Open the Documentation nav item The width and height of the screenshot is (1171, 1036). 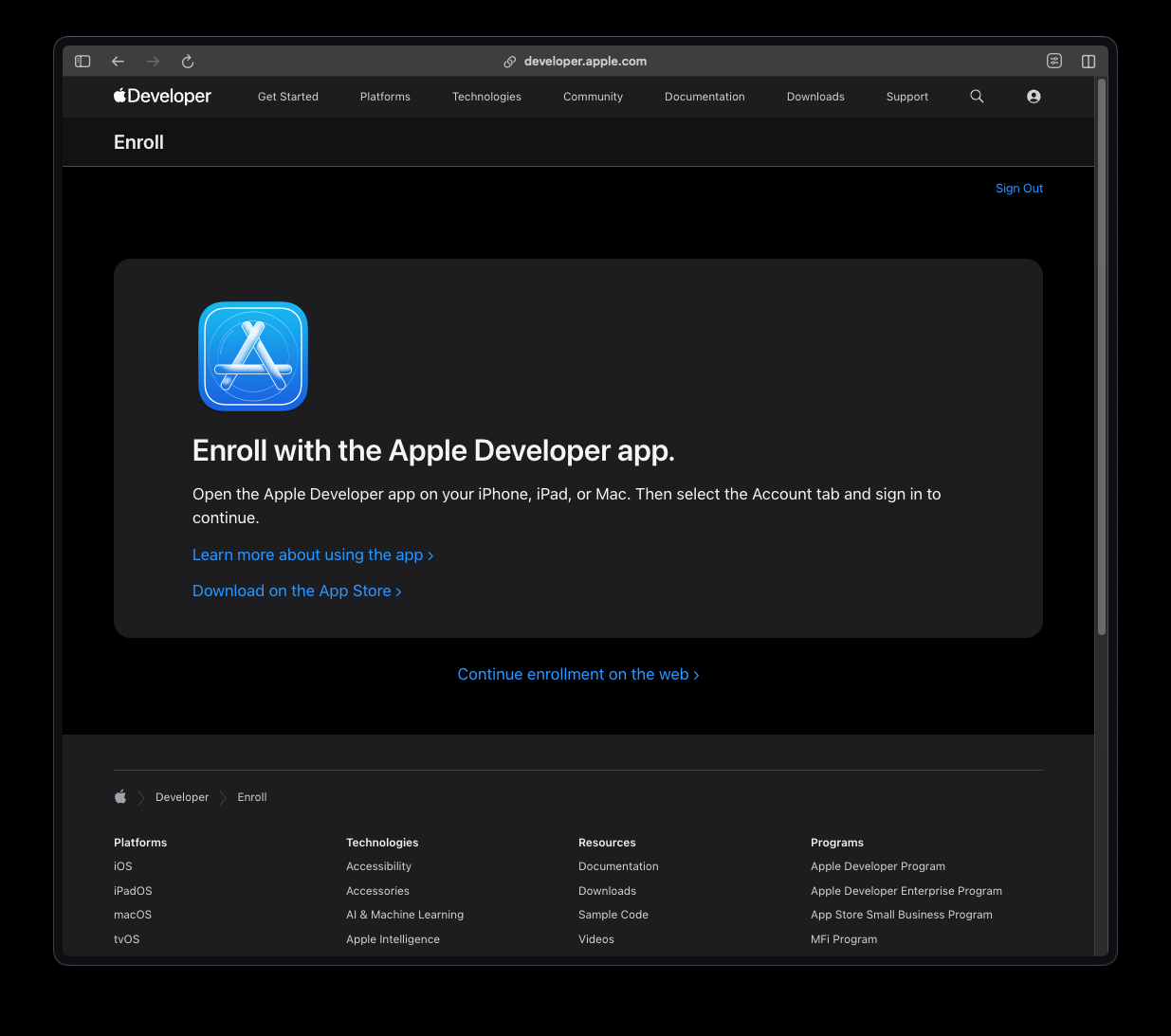(x=704, y=97)
